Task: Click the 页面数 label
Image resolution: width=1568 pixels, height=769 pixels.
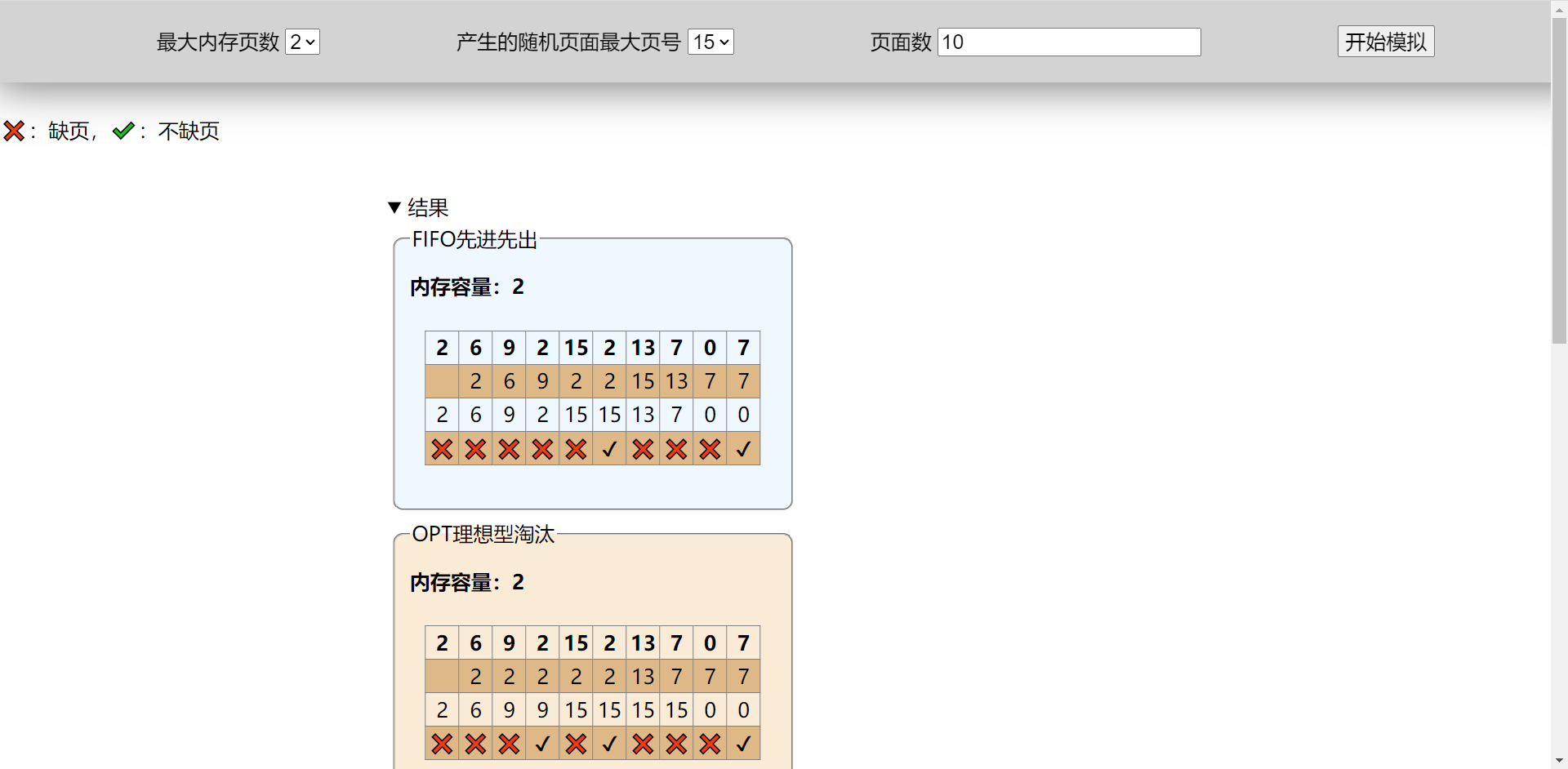Action: point(901,42)
